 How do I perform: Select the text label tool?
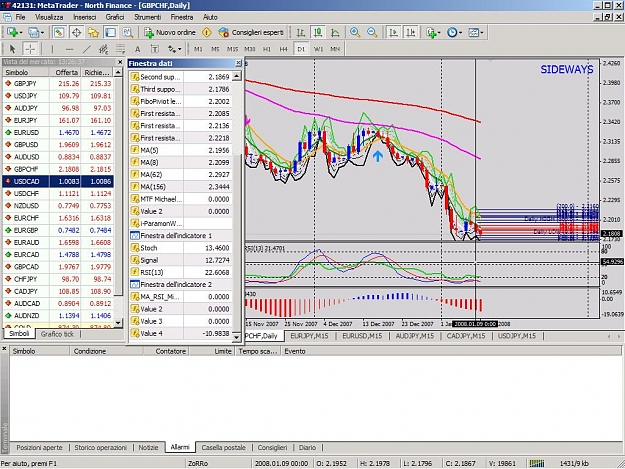click(x=154, y=49)
